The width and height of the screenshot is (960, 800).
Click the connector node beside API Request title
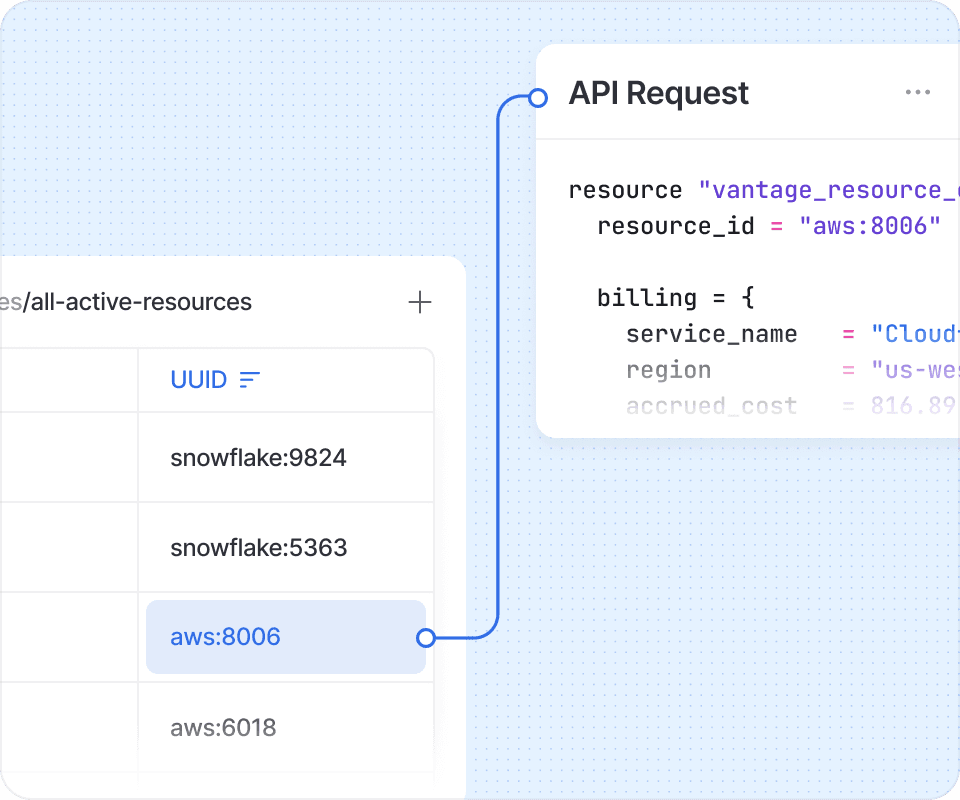[x=538, y=97]
